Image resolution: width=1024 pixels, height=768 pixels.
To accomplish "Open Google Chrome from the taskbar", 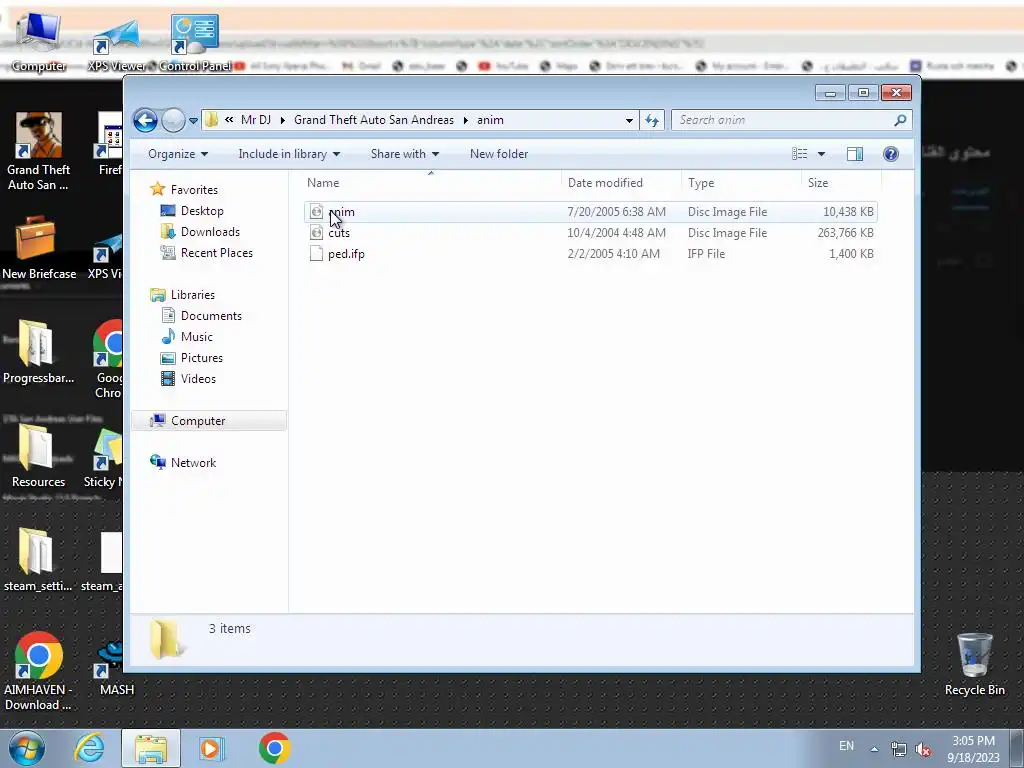I will click(274, 748).
